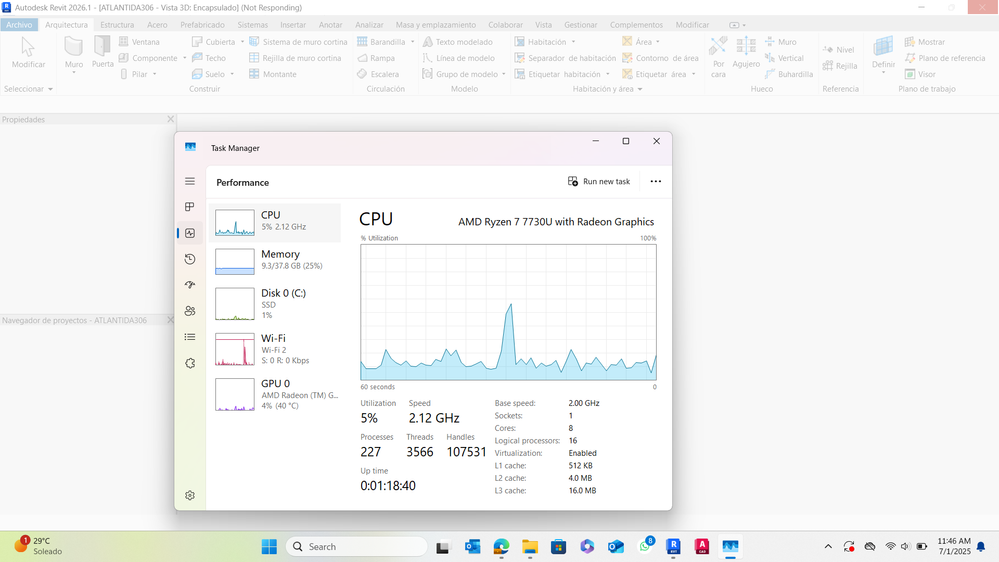Click the CPU utilization graph
This screenshot has width=999, height=562.
pyautogui.click(x=508, y=312)
